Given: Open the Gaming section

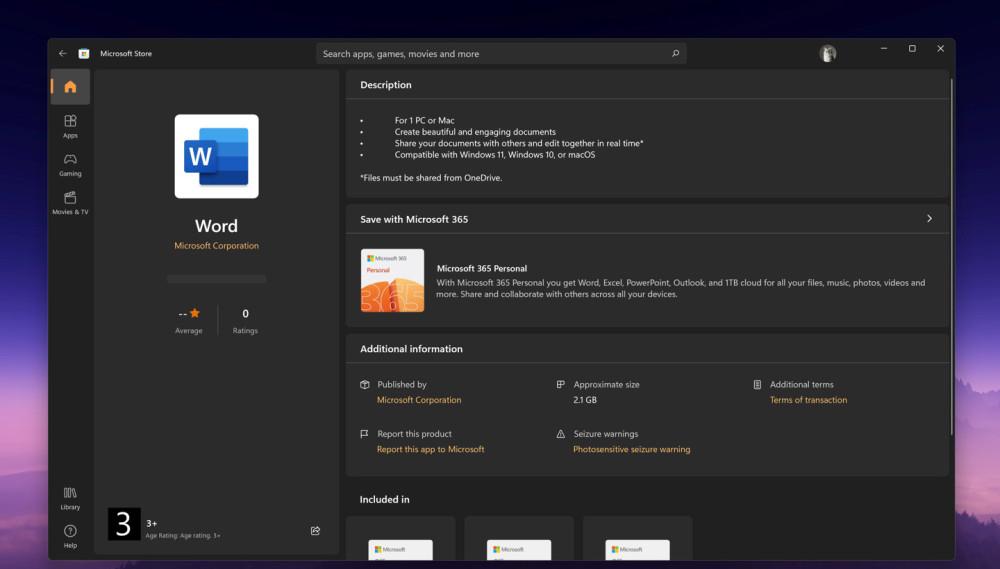Looking at the screenshot, I should pos(70,165).
